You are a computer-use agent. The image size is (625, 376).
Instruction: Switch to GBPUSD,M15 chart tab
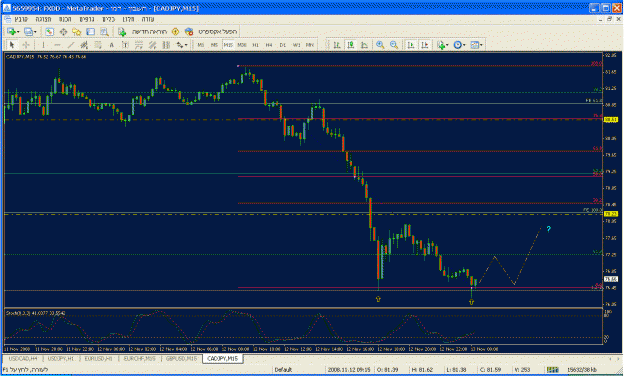coord(181,359)
